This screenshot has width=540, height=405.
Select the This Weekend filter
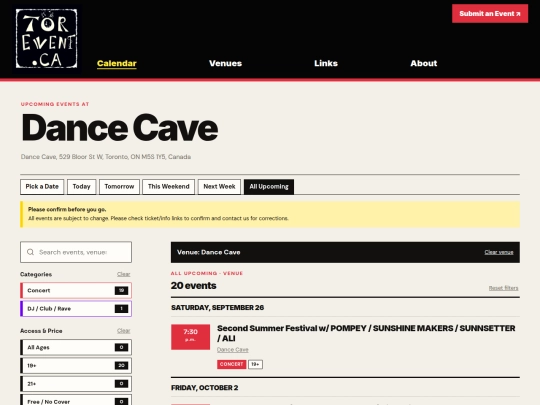(x=168, y=187)
